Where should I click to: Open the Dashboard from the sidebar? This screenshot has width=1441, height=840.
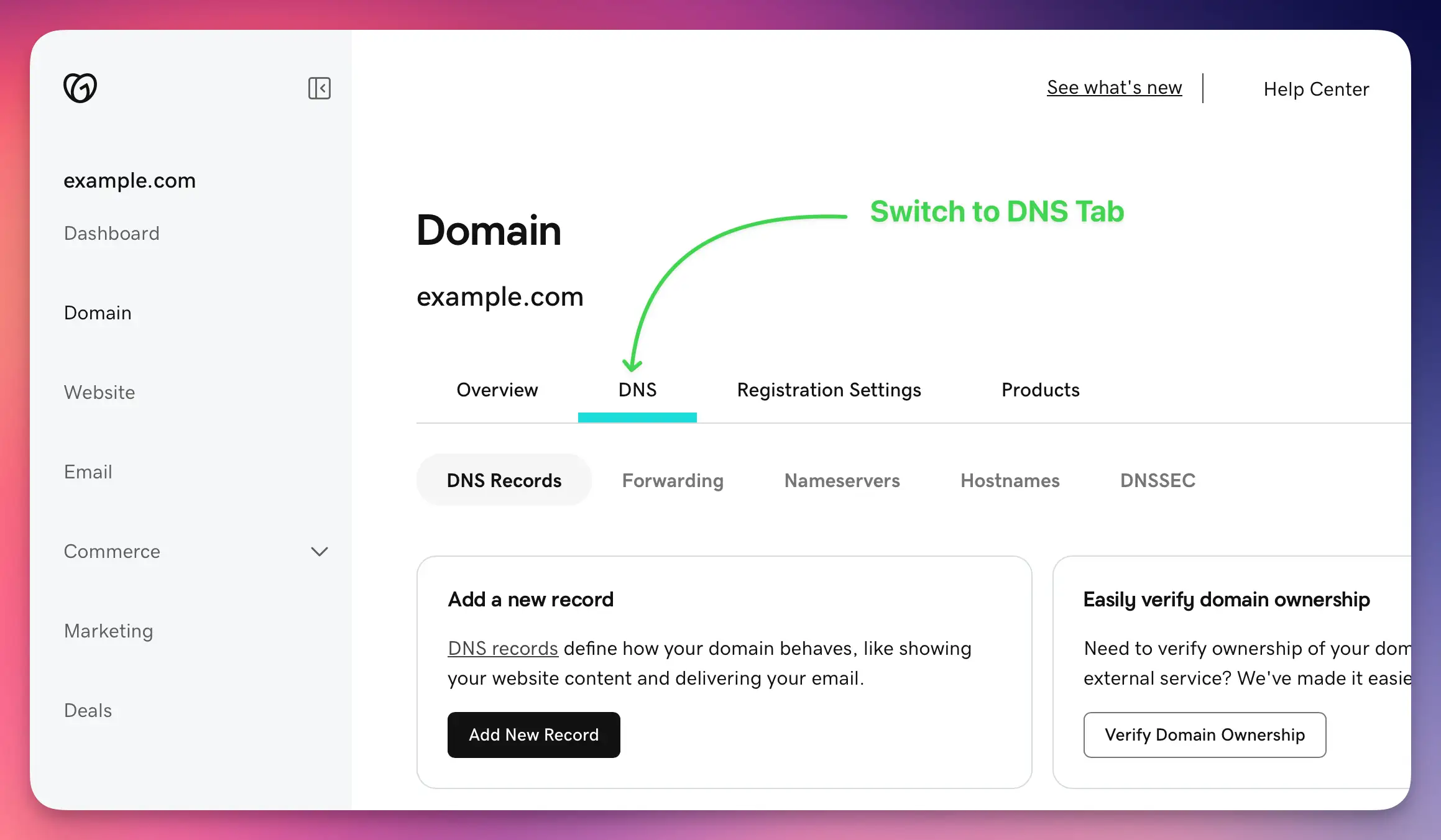pos(112,234)
